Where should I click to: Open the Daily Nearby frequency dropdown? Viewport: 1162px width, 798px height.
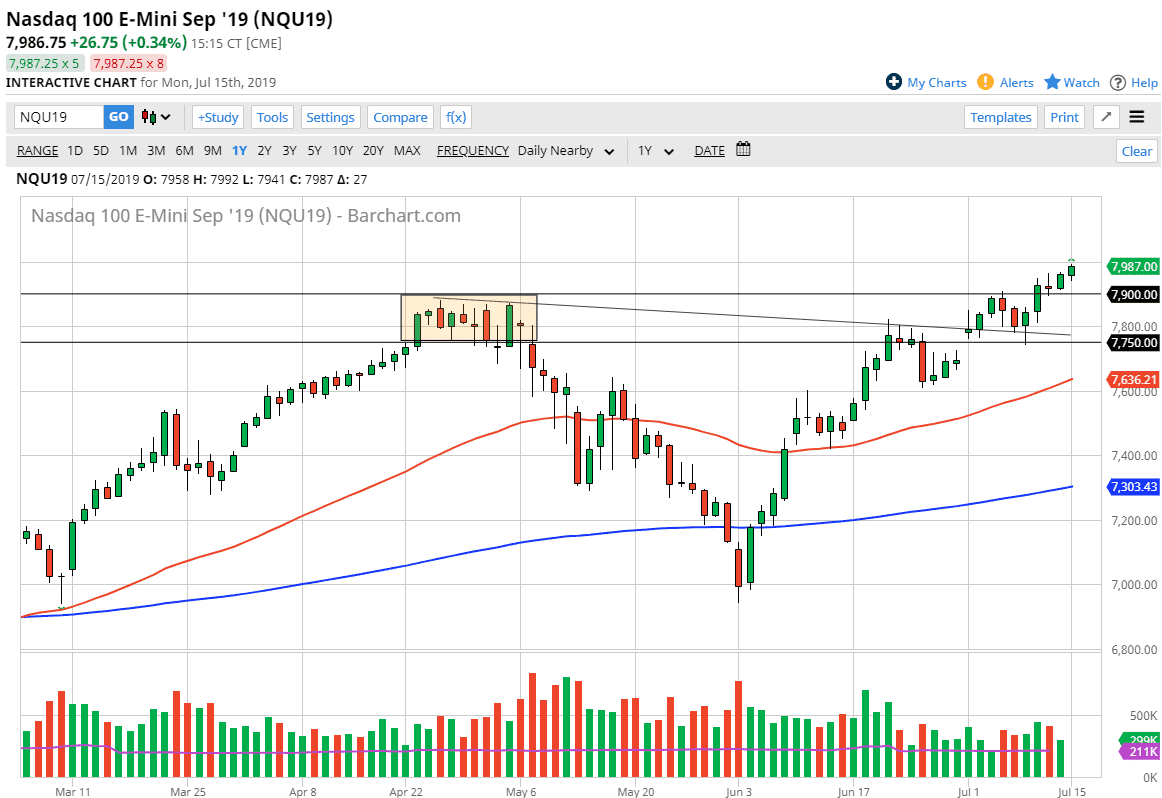pos(566,150)
